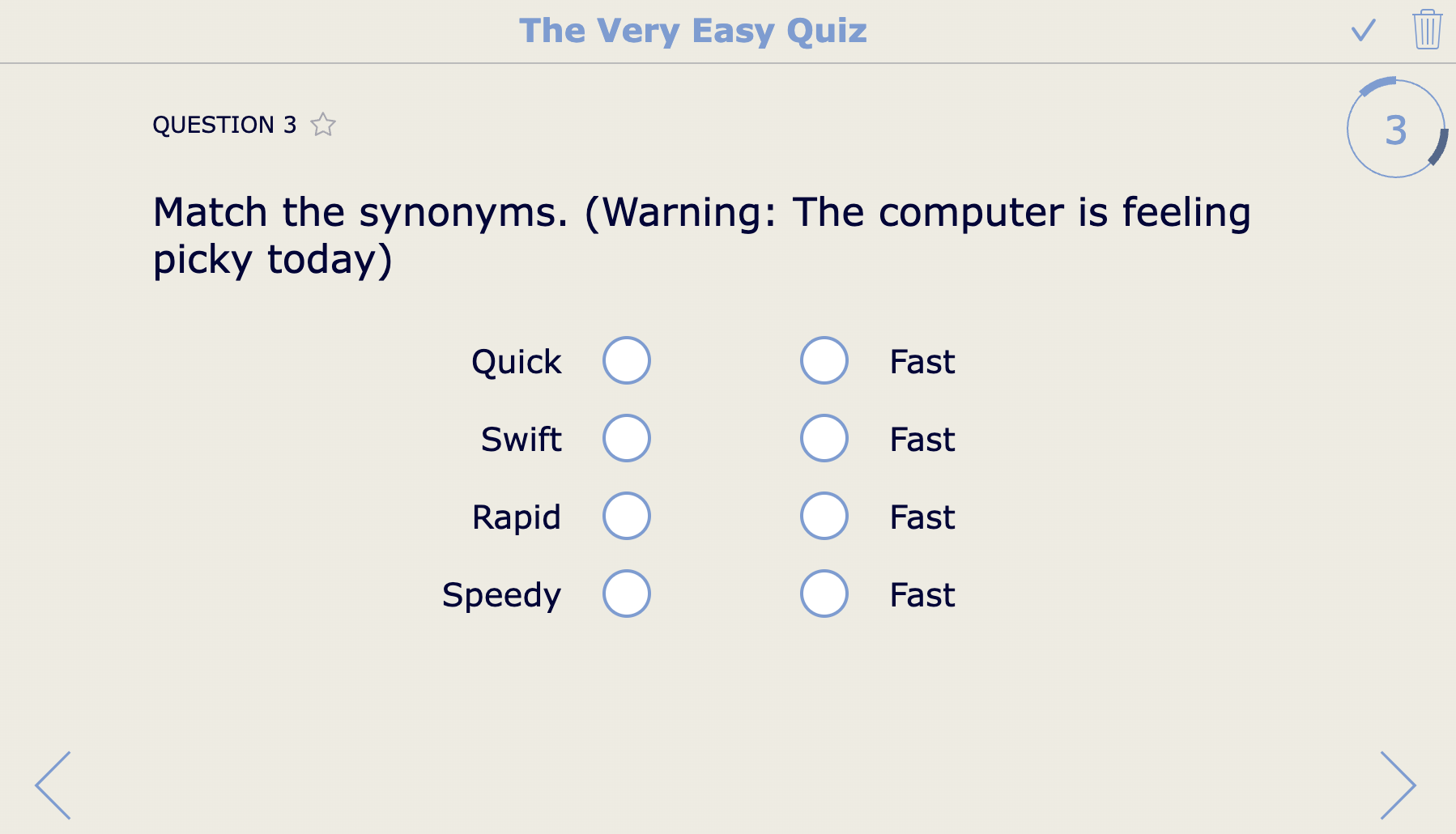The width and height of the screenshot is (1456, 834).
Task: Select the first Fast radio button
Action: coord(824,360)
